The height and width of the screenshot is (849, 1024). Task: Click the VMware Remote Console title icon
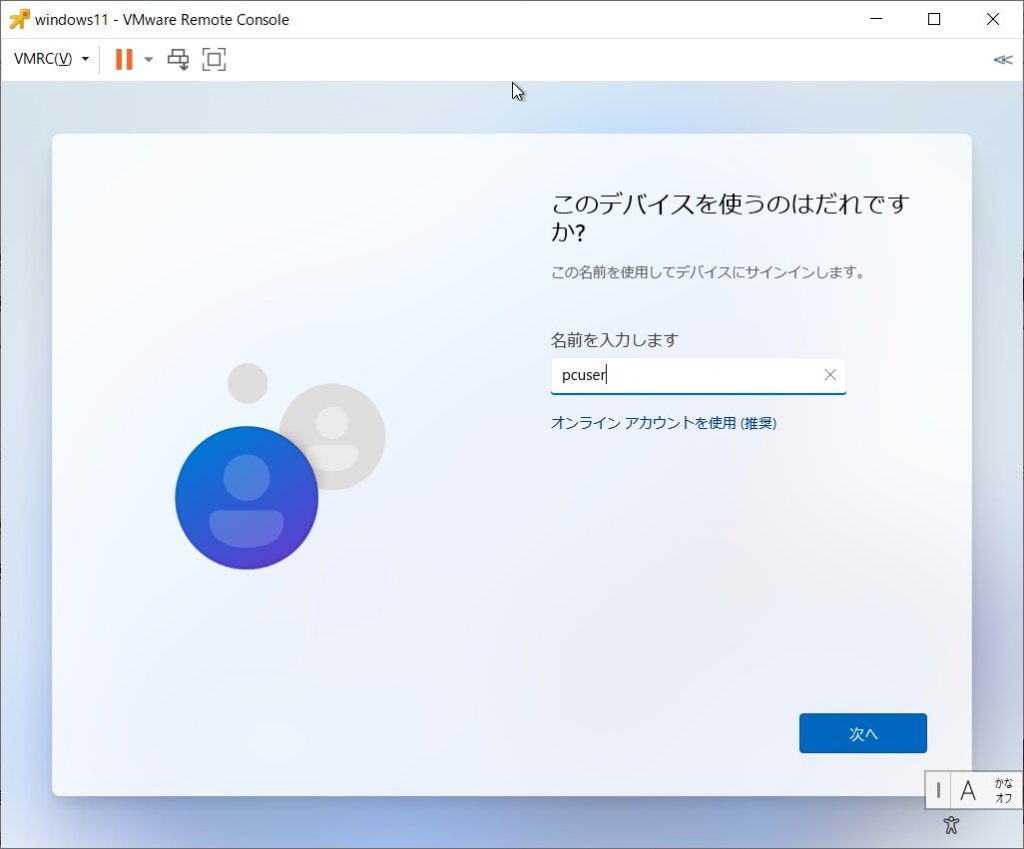click(x=19, y=20)
